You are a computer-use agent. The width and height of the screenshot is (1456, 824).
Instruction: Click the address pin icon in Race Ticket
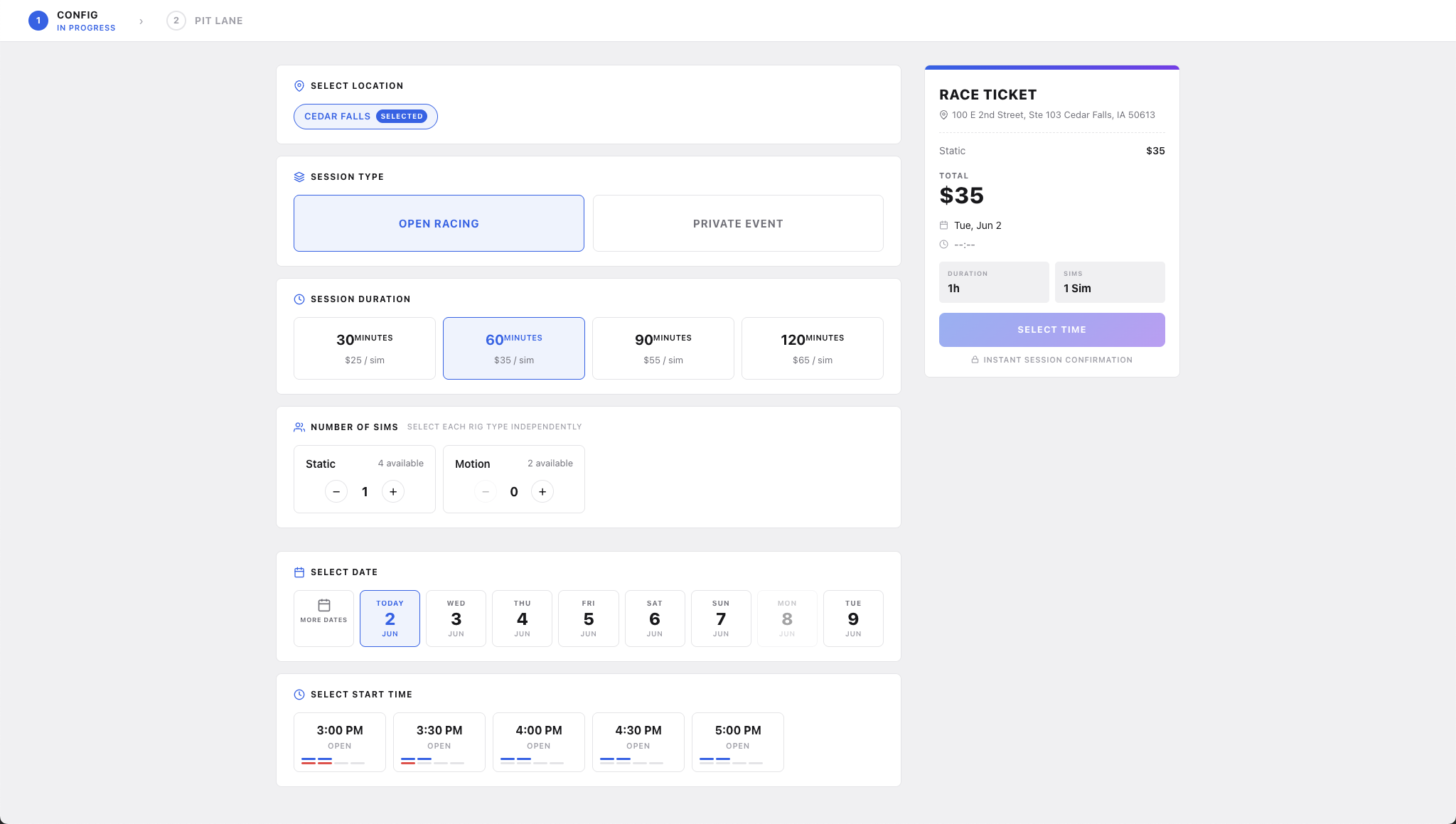tap(943, 115)
